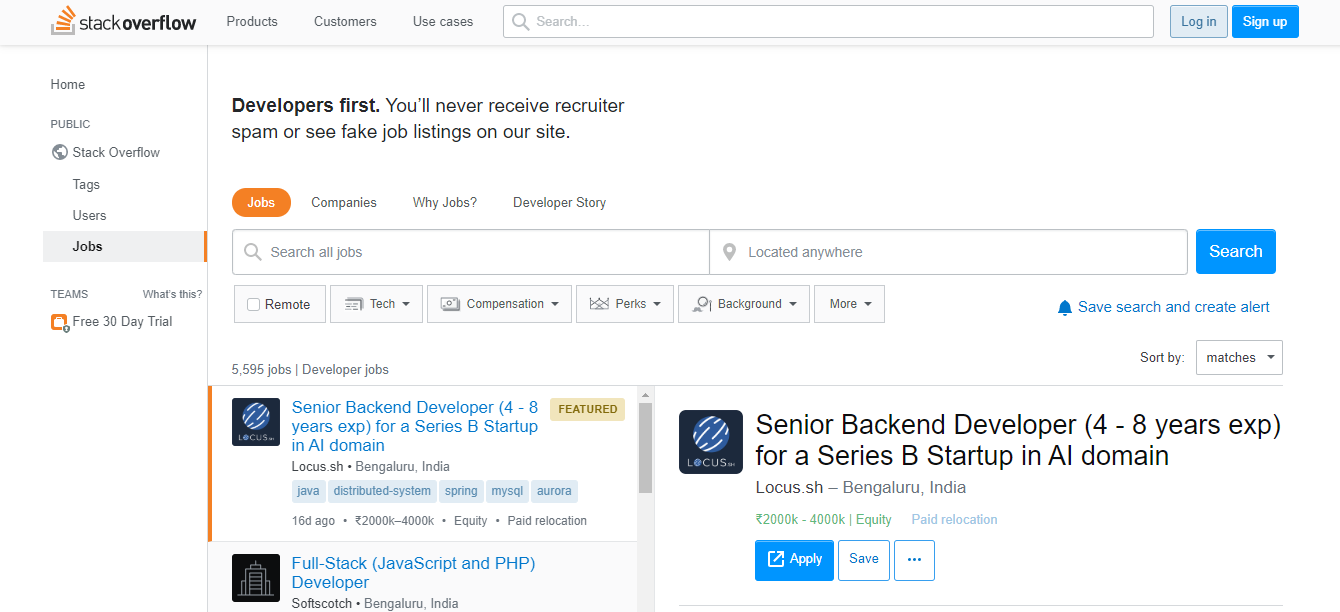This screenshot has height=612, width=1340.
Task: Click the magnifier icon in Search all jobs
Action: click(253, 252)
